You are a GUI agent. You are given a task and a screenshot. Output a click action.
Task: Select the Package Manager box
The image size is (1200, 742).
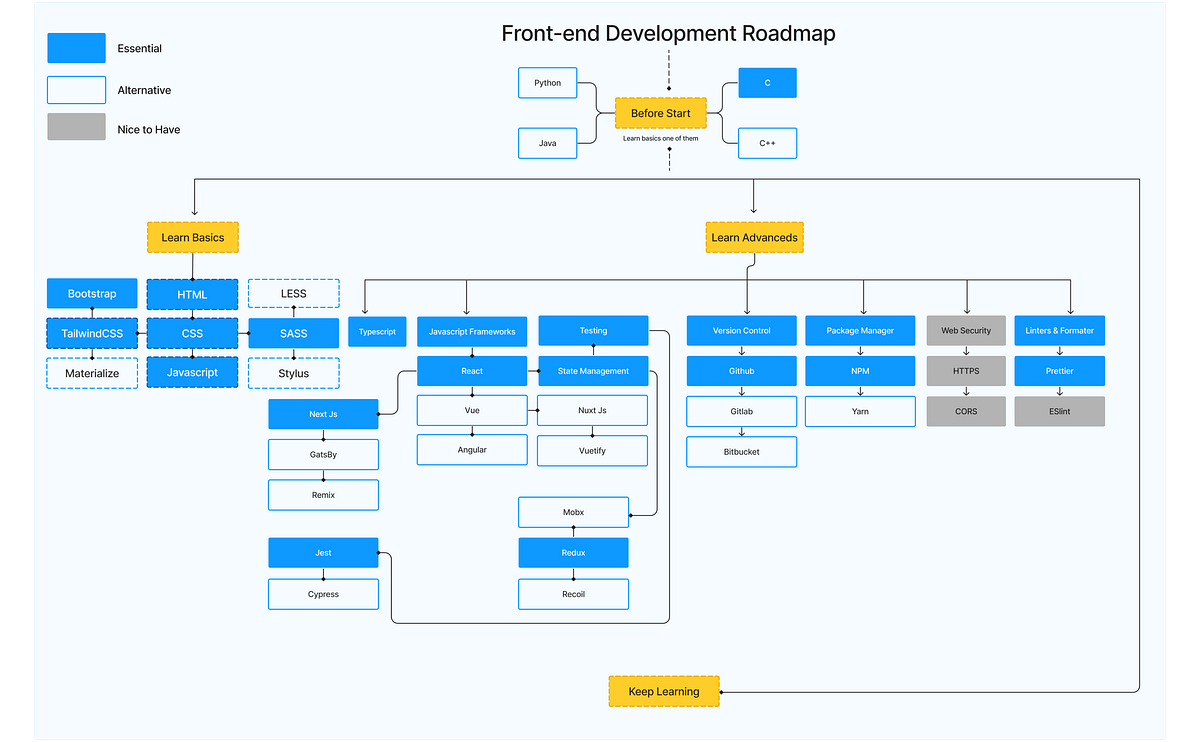tap(860, 330)
